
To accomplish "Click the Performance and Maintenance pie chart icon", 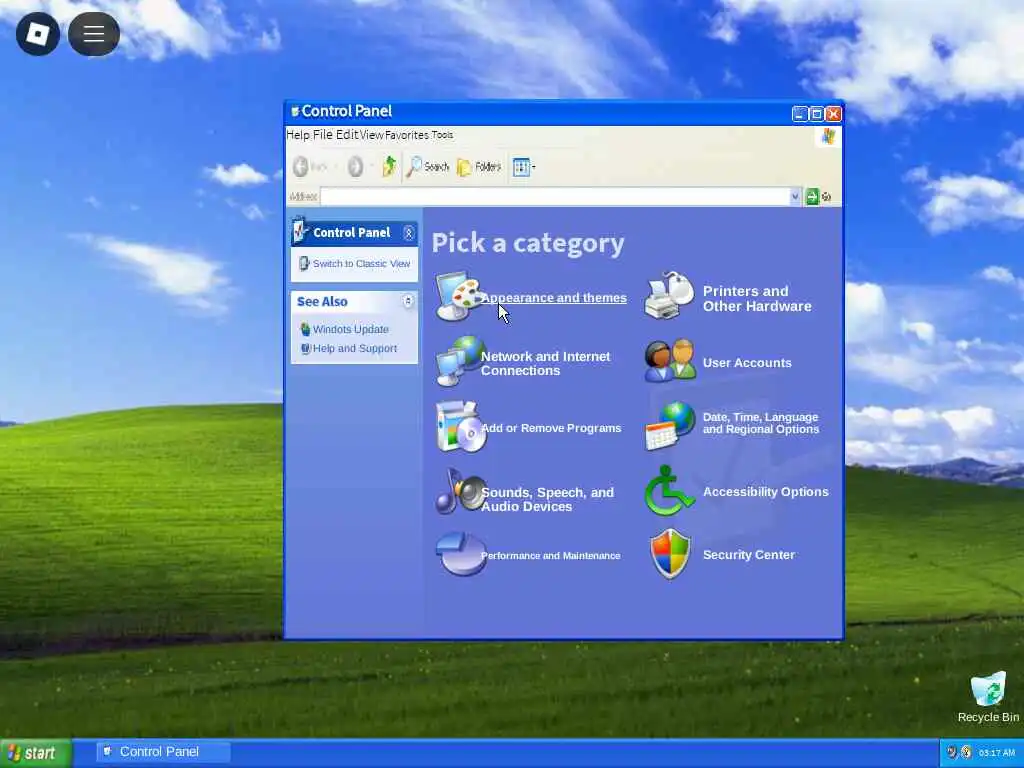I will click(x=460, y=554).
